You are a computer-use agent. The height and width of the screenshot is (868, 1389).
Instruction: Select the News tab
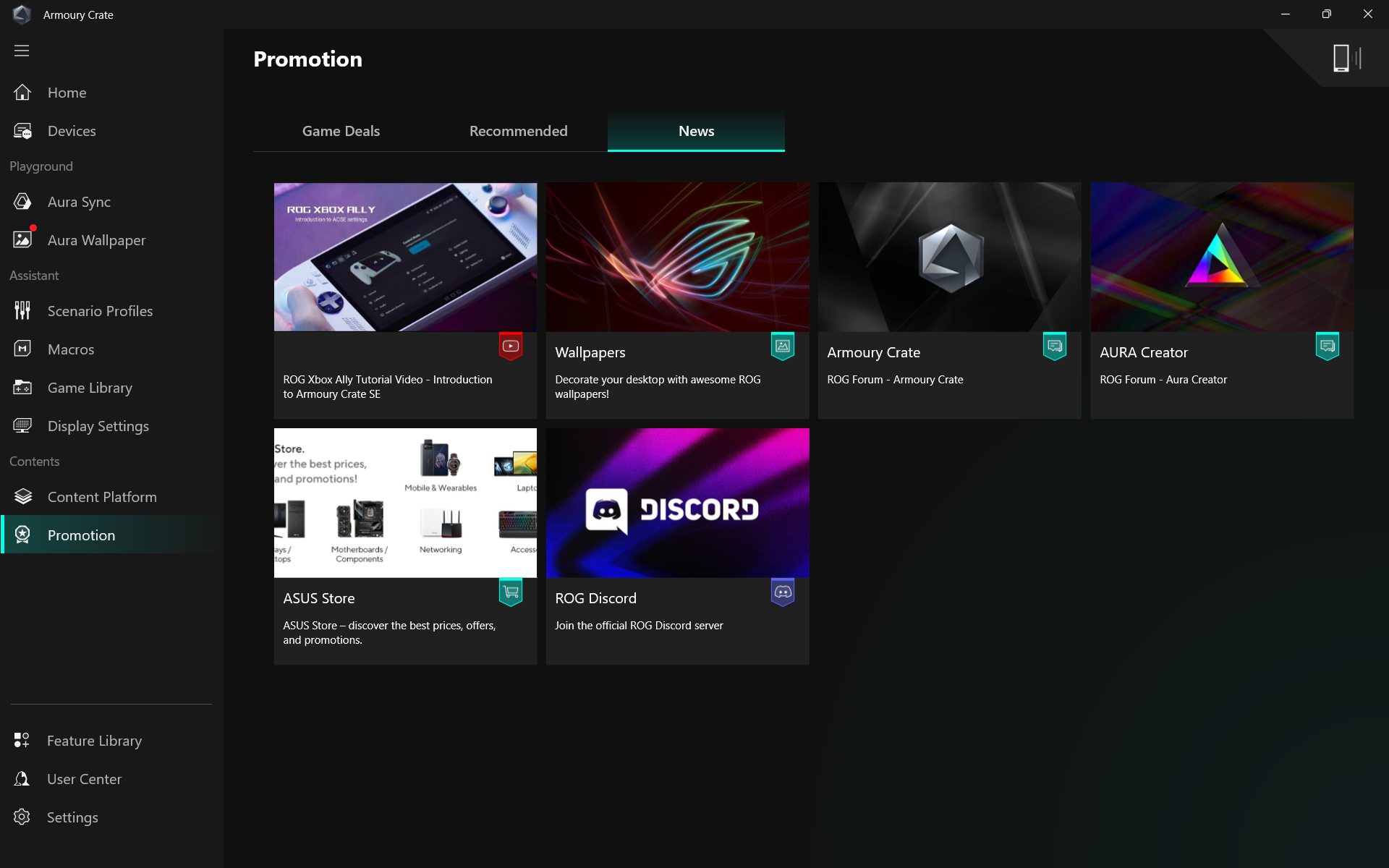(x=696, y=131)
